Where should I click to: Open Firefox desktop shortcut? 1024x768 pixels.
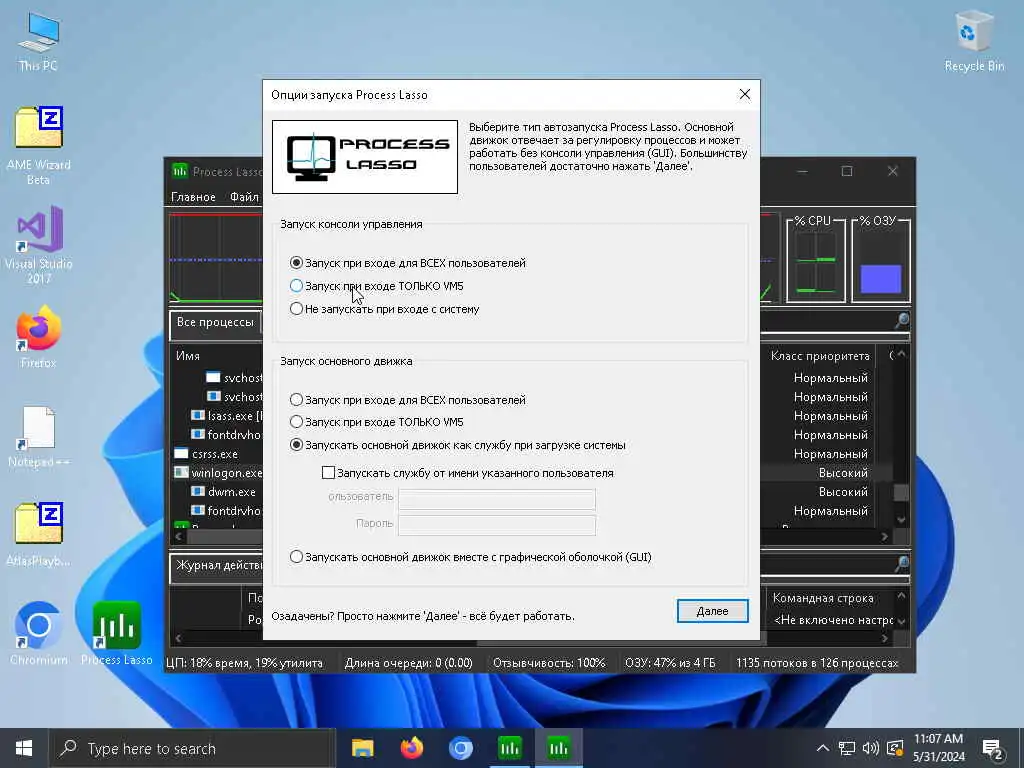click(x=38, y=337)
